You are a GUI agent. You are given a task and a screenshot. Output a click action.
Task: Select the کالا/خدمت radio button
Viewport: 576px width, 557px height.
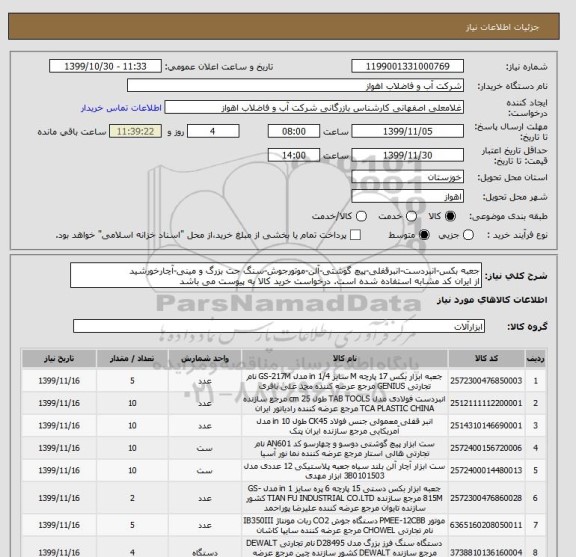coord(361,216)
